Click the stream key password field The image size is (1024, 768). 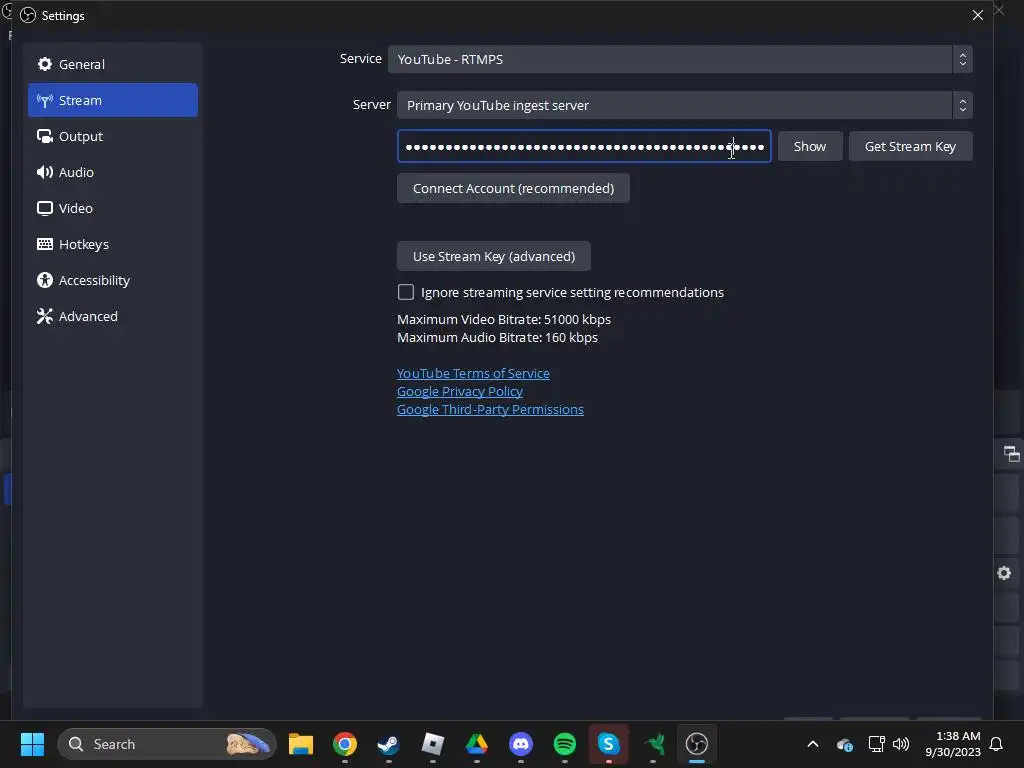[584, 146]
